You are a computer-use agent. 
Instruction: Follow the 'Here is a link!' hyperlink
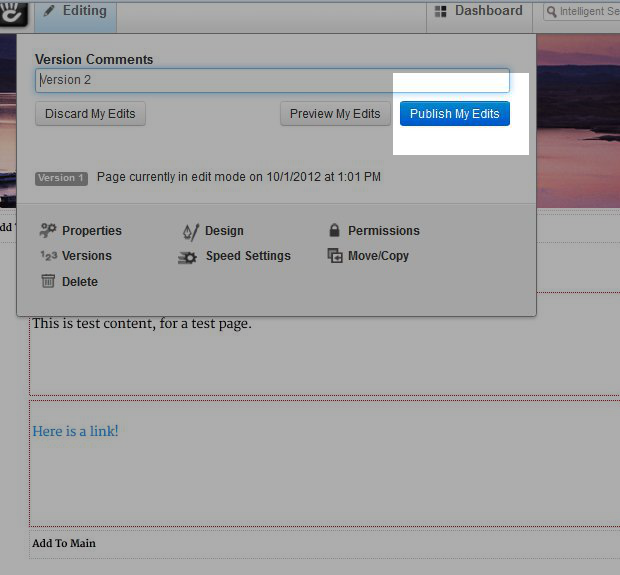[76, 431]
